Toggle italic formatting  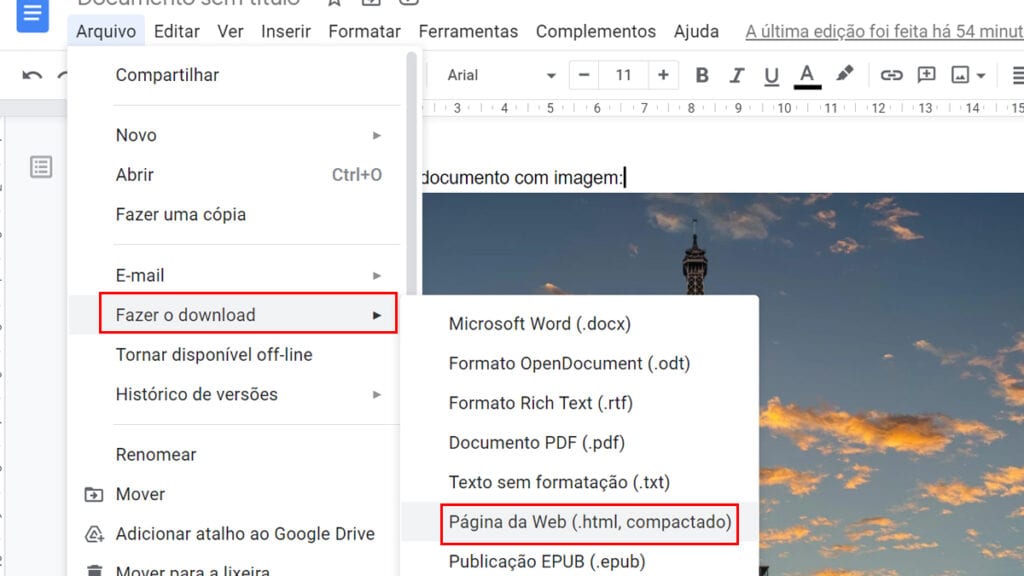tap(737, 75)
